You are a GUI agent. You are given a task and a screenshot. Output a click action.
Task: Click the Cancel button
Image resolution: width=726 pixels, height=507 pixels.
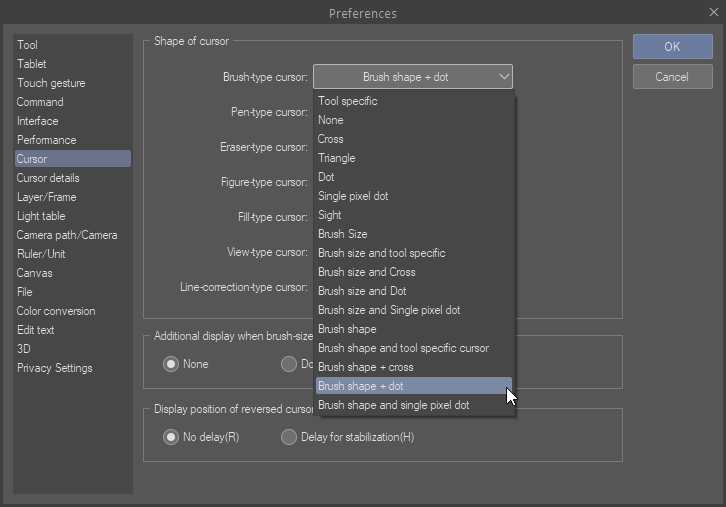pos(672,77)
